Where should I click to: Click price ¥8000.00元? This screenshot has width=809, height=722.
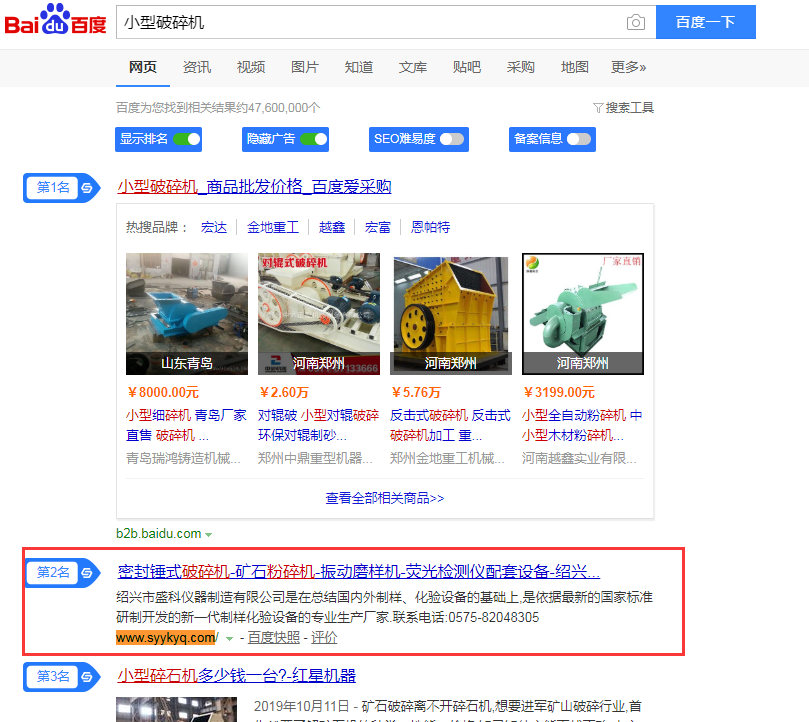coord(163,393)
